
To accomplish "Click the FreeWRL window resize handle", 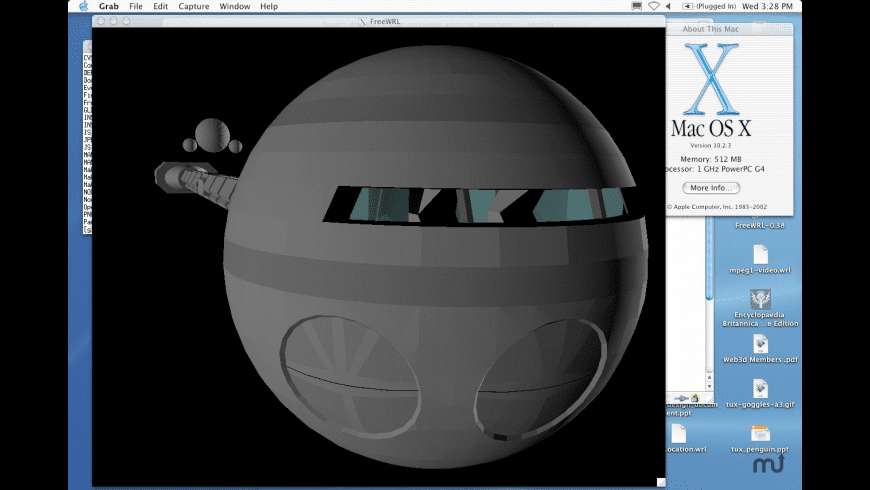I will pos(660,482).
